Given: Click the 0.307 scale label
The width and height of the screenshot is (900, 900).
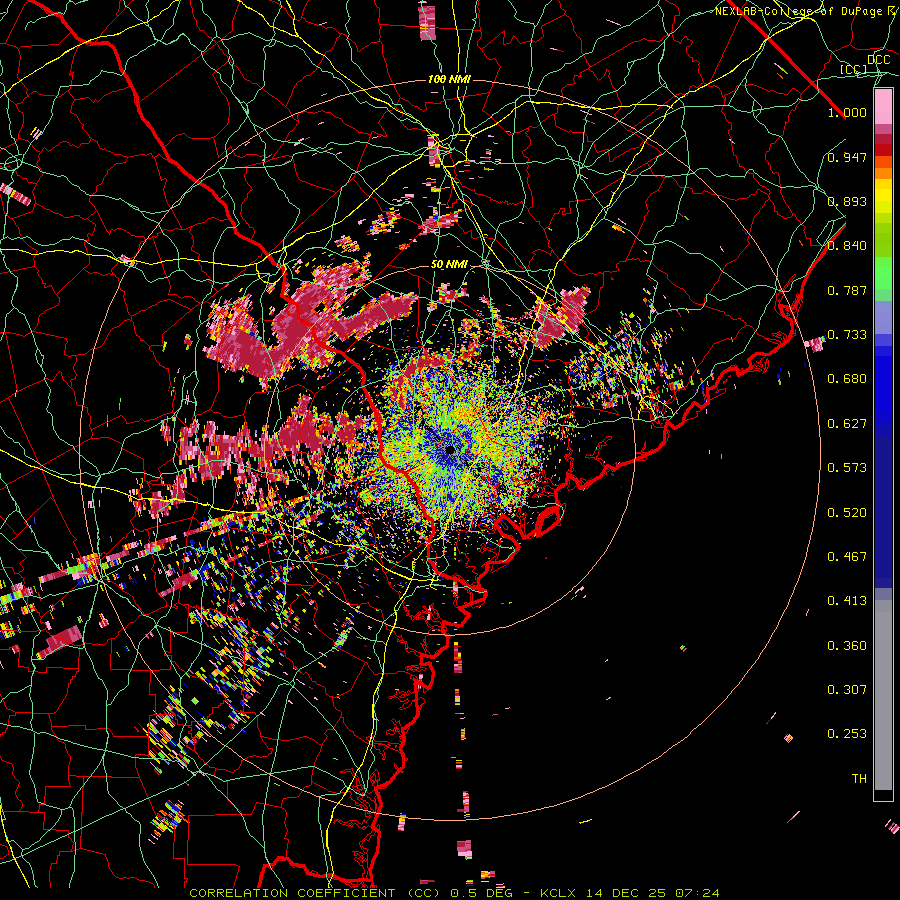Looking at the screenshot, I should point(847,690).
